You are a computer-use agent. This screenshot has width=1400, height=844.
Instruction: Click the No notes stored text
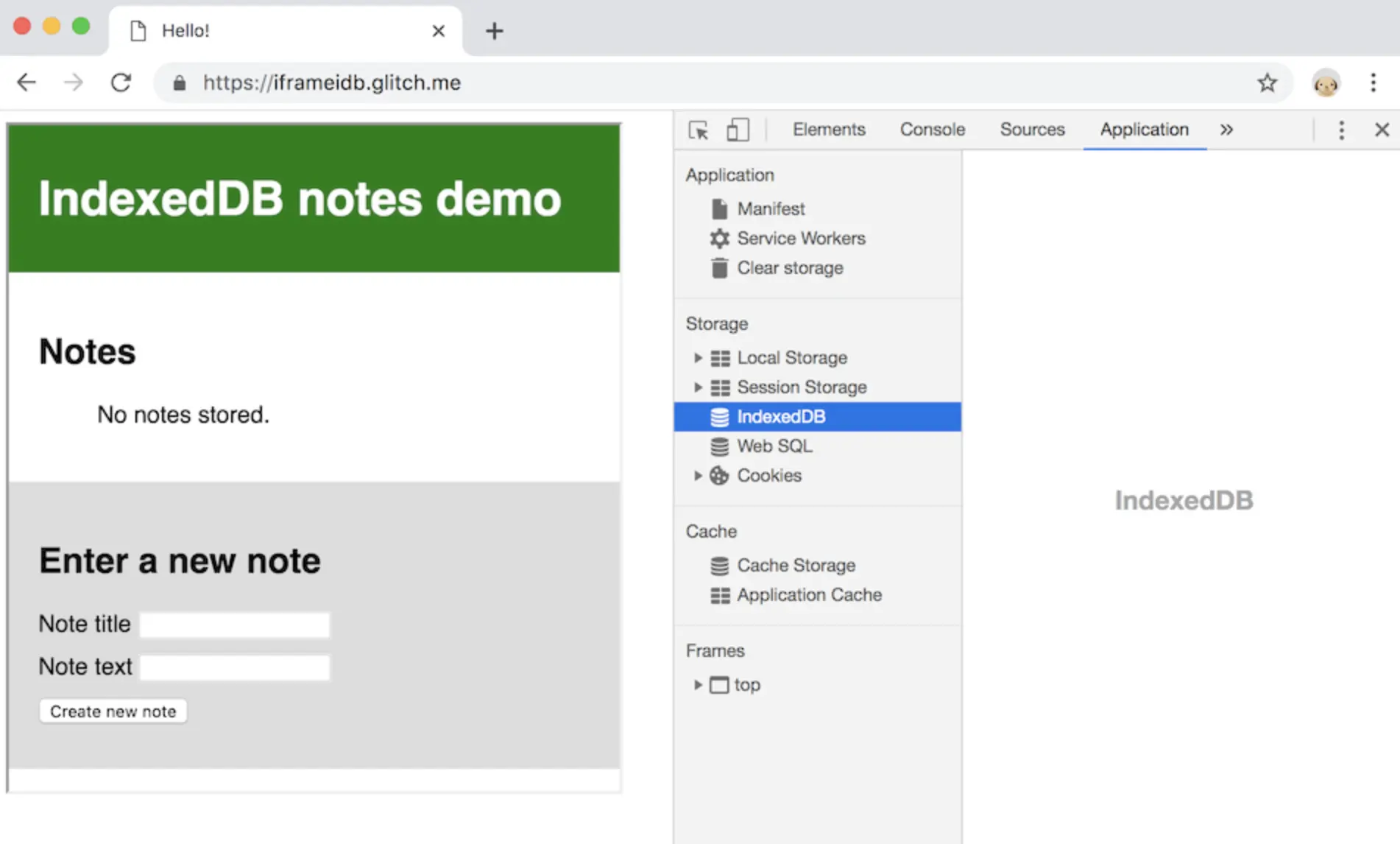tap(183, 415)
